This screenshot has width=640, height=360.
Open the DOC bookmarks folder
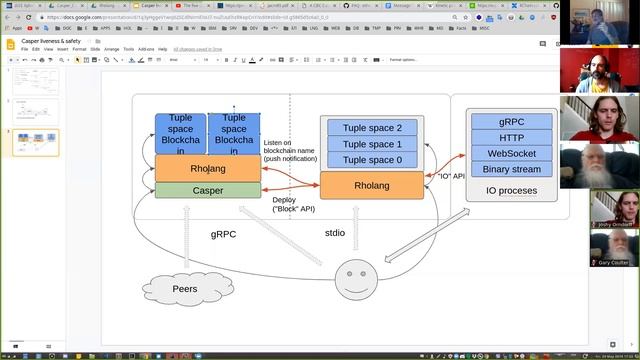pyautogui.click(x=63, y=29)
